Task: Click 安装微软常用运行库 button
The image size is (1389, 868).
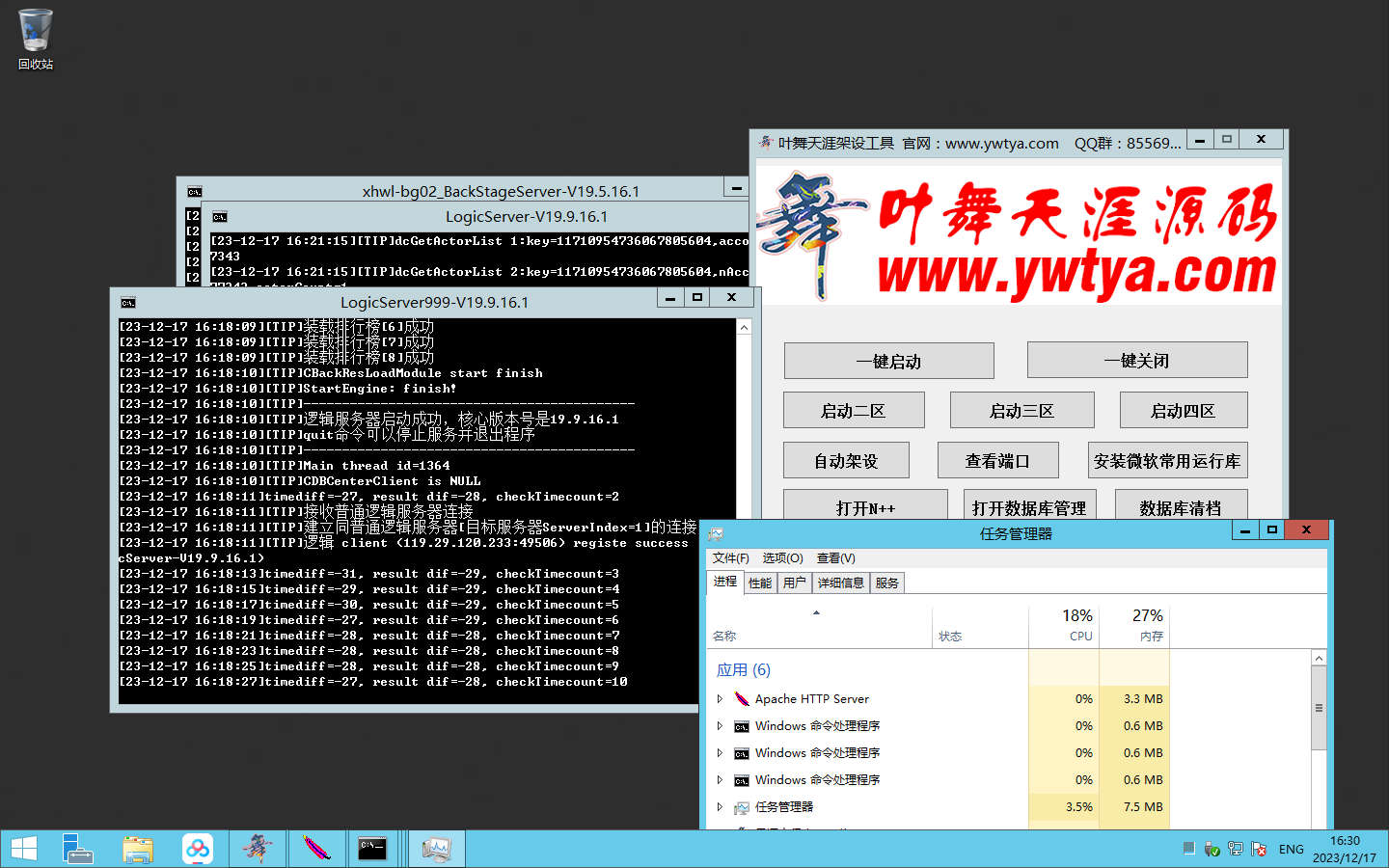Action: [1167, 460]
